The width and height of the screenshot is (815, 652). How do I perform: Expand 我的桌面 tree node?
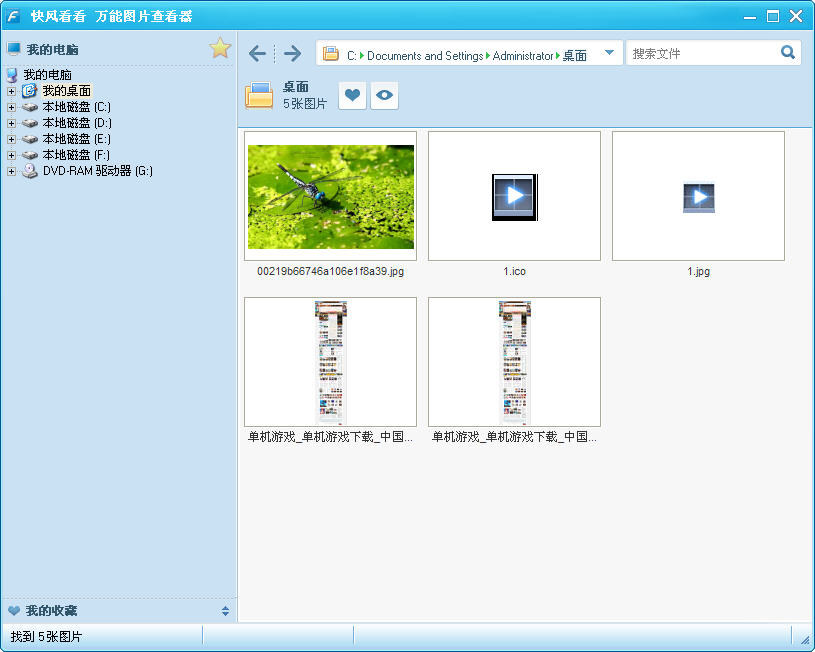(11, 92)
